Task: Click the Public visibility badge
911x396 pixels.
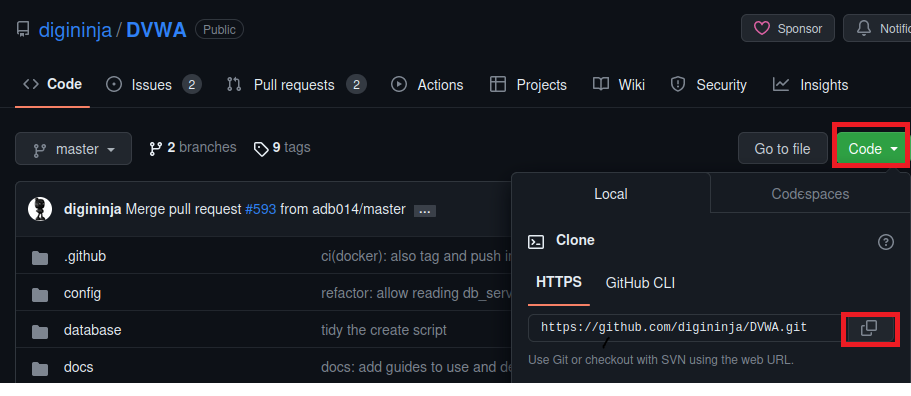Action: click(219, 29)
